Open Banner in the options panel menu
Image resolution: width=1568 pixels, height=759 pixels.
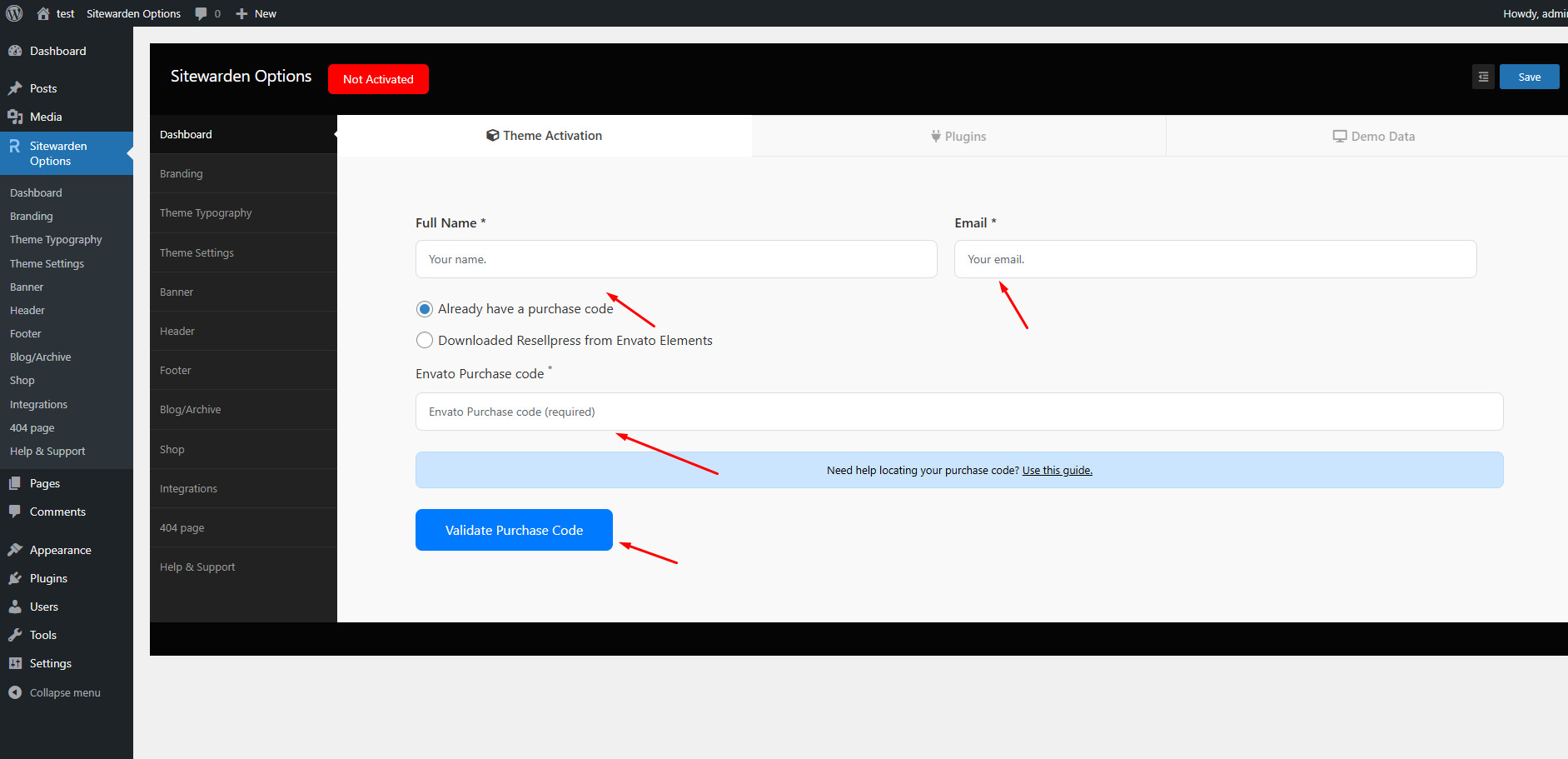(243, 292)
